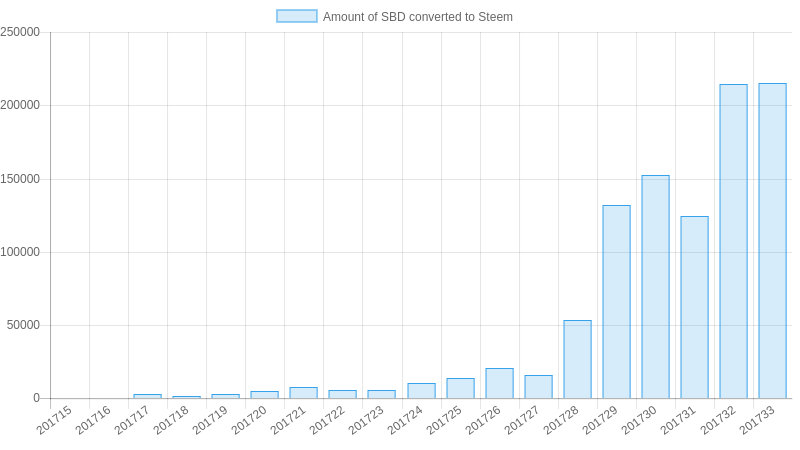Select the bar for week 201726
The width and height of the screenshot is (800, 450).
499,383
